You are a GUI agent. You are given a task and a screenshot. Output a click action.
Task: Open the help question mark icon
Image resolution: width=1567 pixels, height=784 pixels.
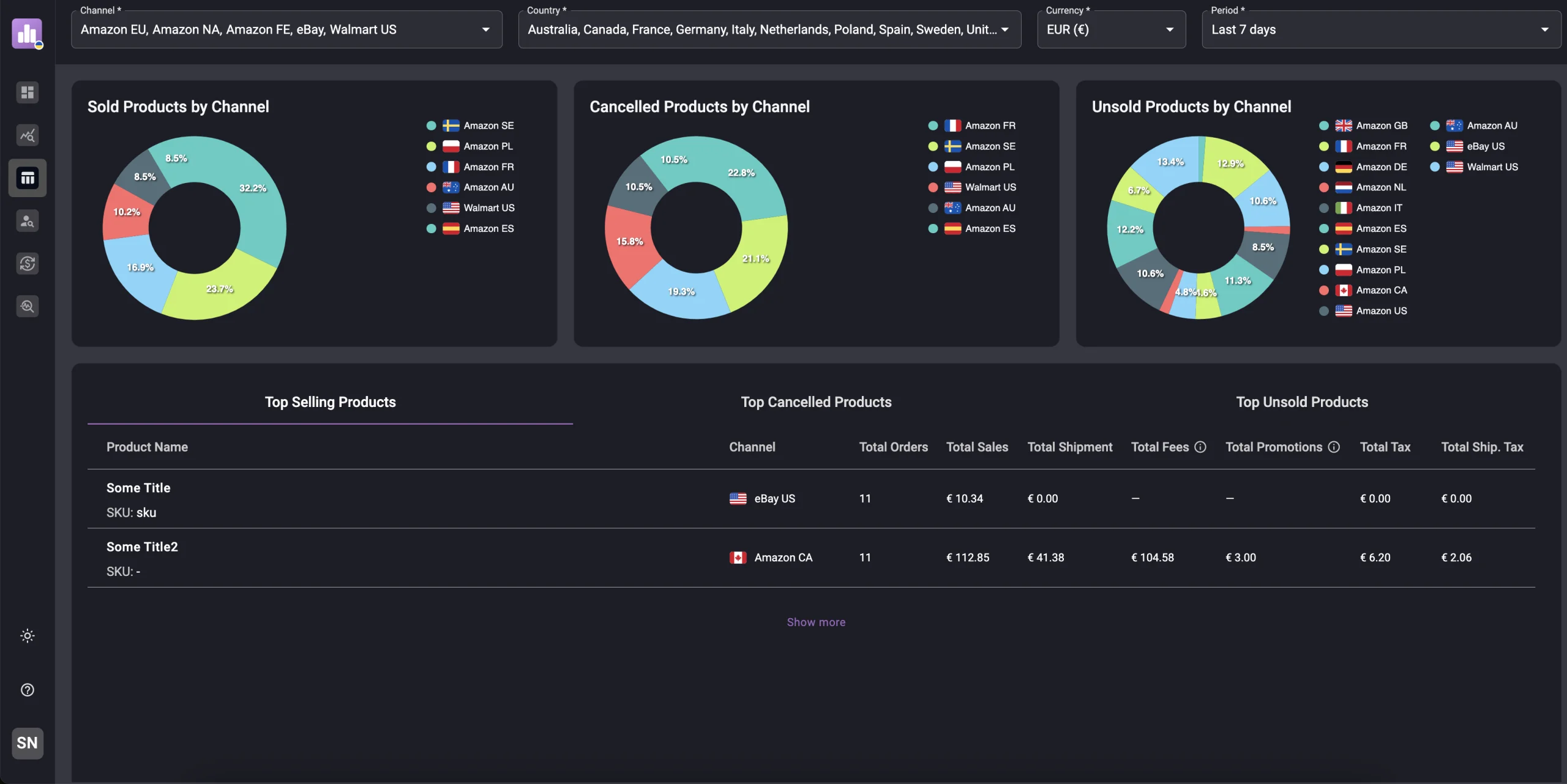28,690
